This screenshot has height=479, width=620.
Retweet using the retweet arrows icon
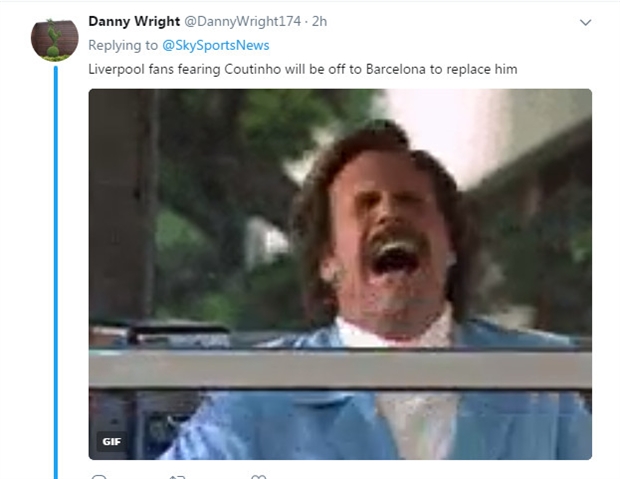point(177,477)
